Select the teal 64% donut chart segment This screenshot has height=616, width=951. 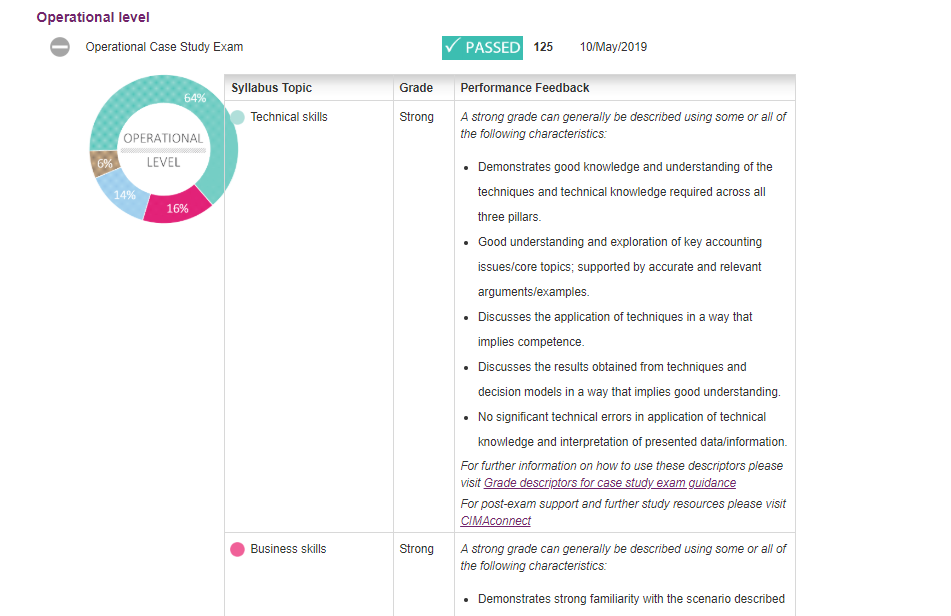point(200,112)
